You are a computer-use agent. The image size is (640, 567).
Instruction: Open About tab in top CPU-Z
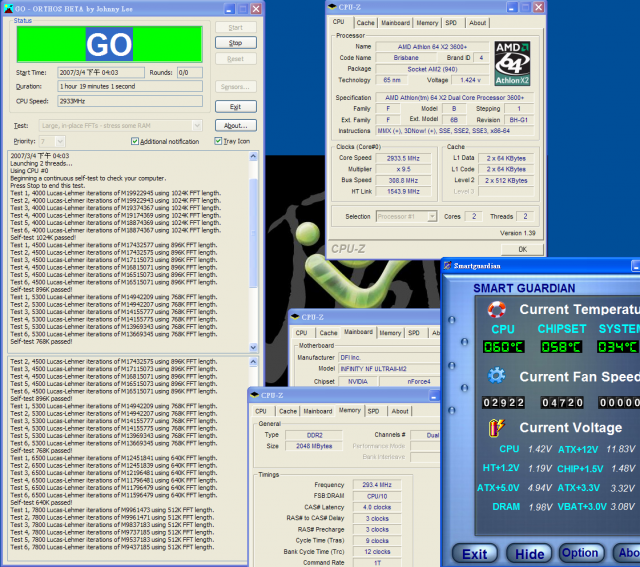[x=477, y=23]
